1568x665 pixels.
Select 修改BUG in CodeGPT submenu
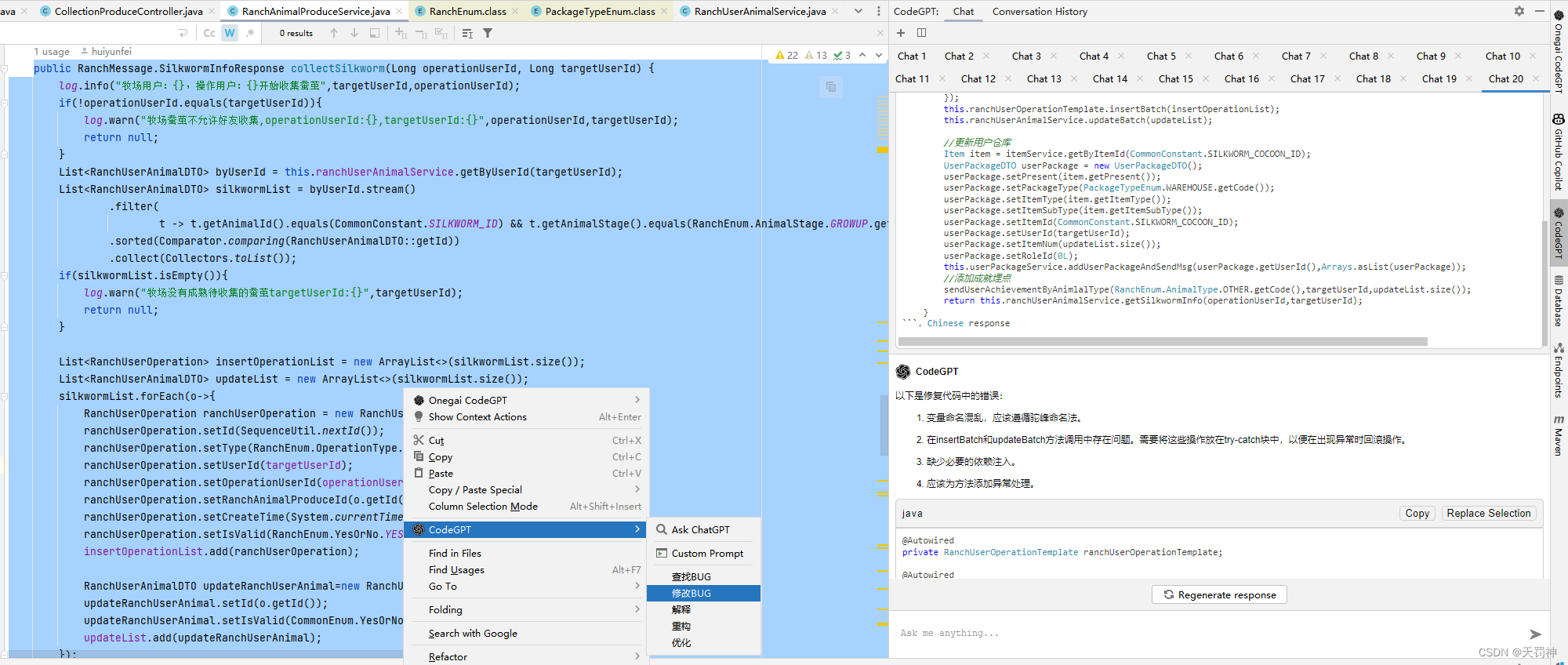pos(704,593)
